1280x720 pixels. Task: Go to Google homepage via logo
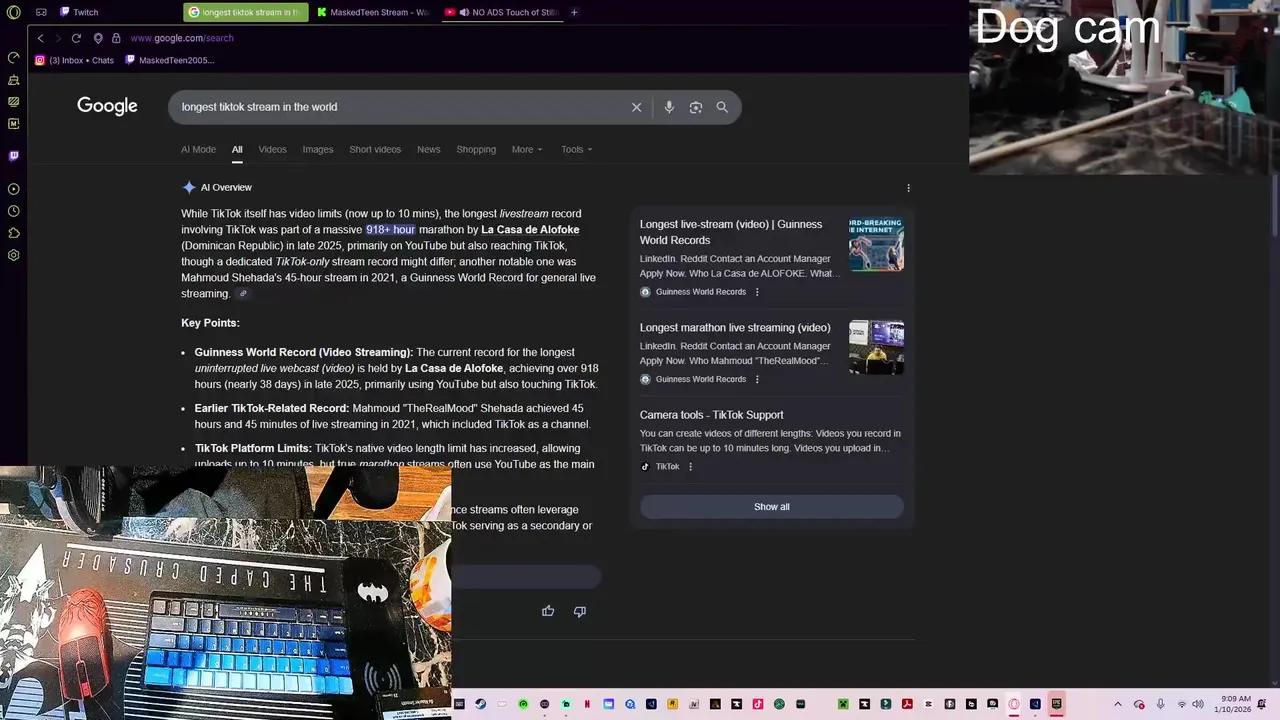107,107
